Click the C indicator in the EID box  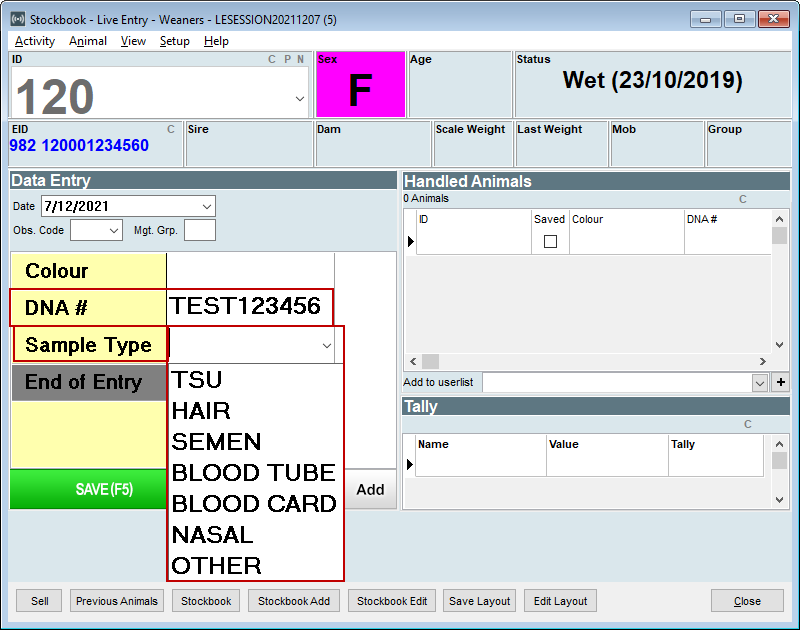(171, 129)
